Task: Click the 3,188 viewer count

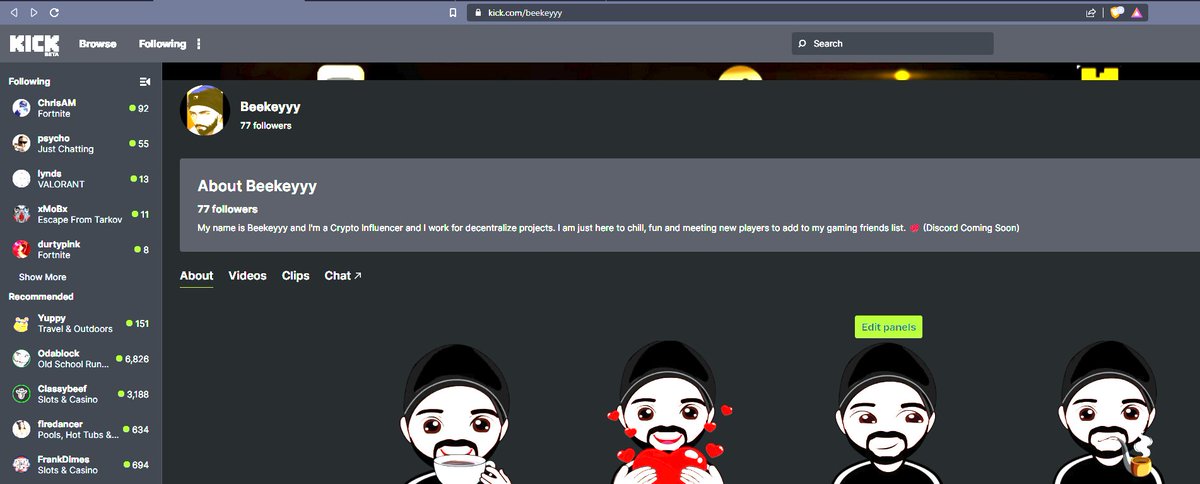Action: point(136,394)
